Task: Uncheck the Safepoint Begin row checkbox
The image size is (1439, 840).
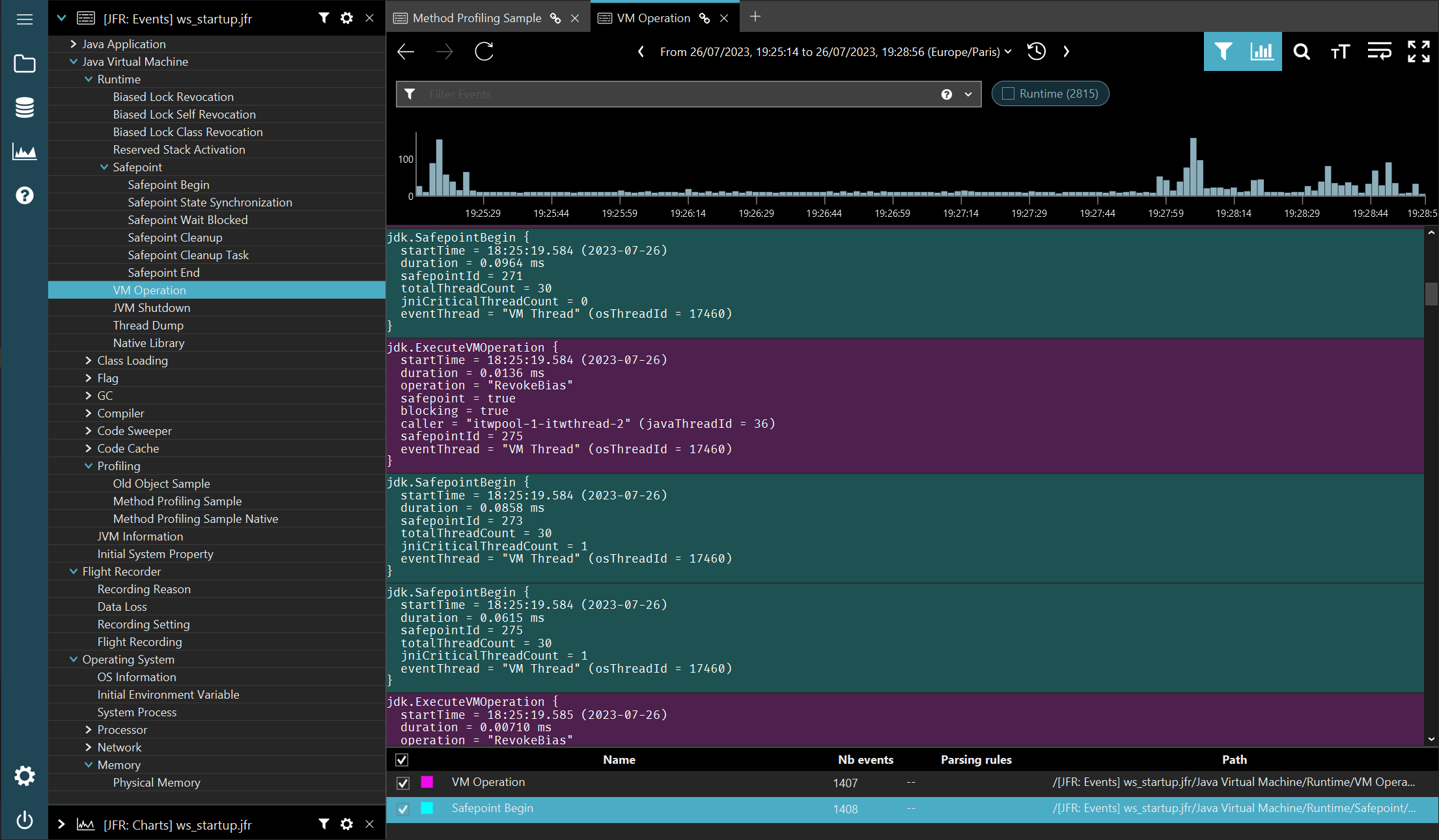Action: tap(402, 809)
